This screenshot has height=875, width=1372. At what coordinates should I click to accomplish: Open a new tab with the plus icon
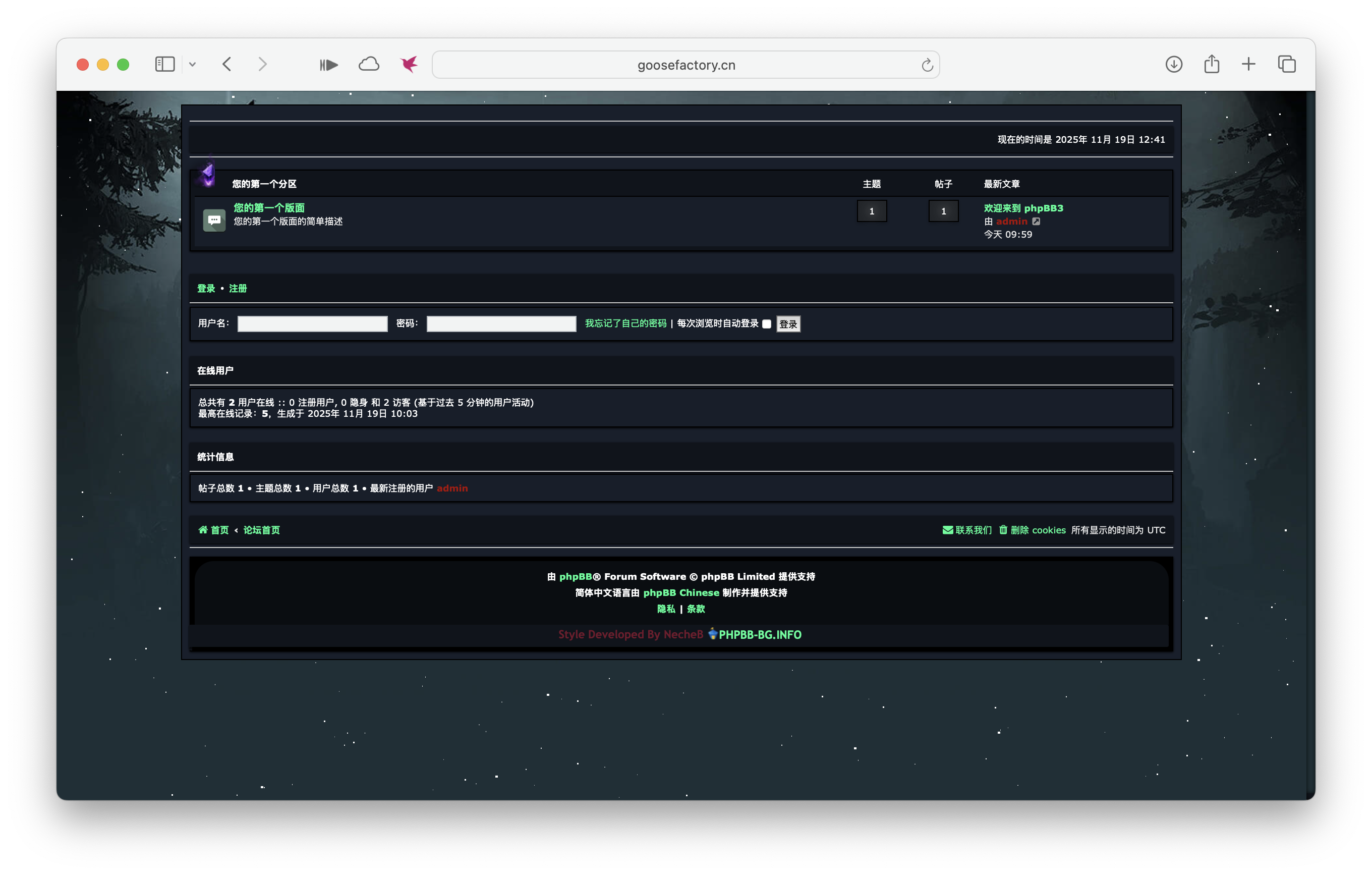(1248, 65)
